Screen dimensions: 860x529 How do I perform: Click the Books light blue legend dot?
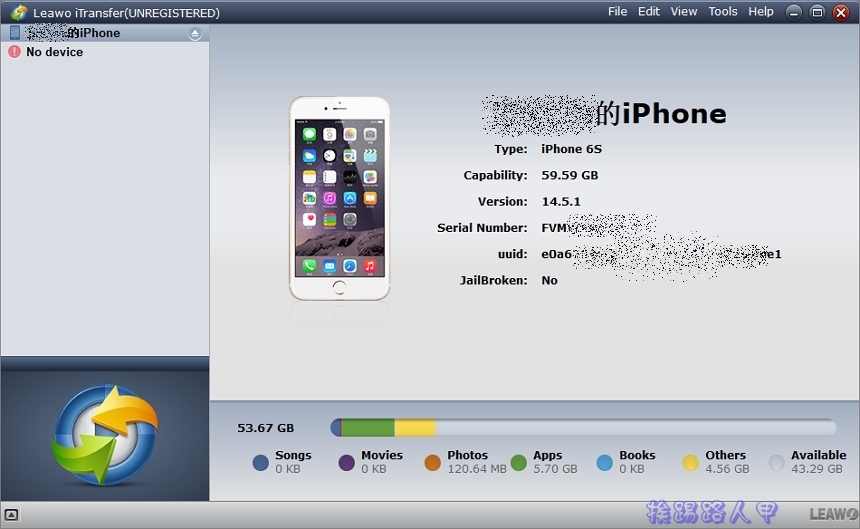604,463
